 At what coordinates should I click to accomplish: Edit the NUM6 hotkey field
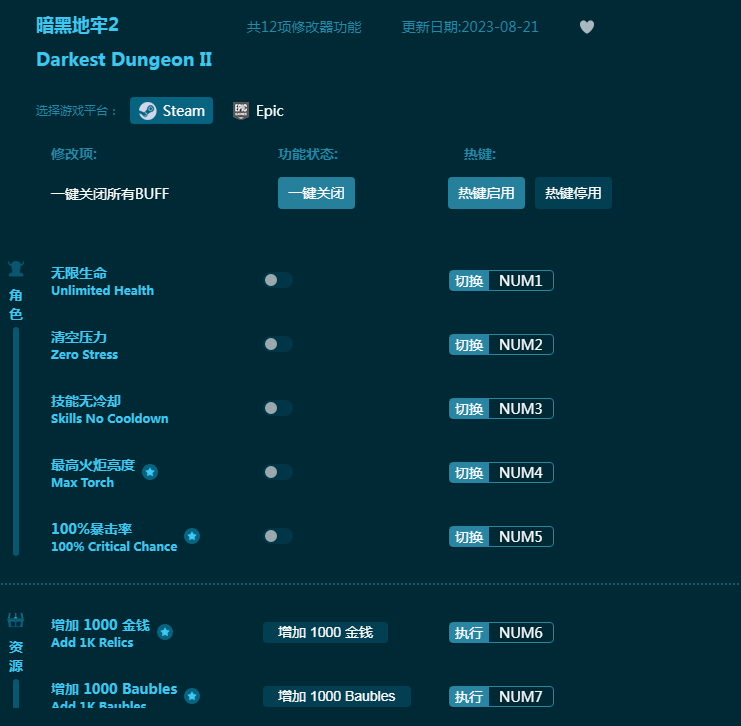pos(521,632)
